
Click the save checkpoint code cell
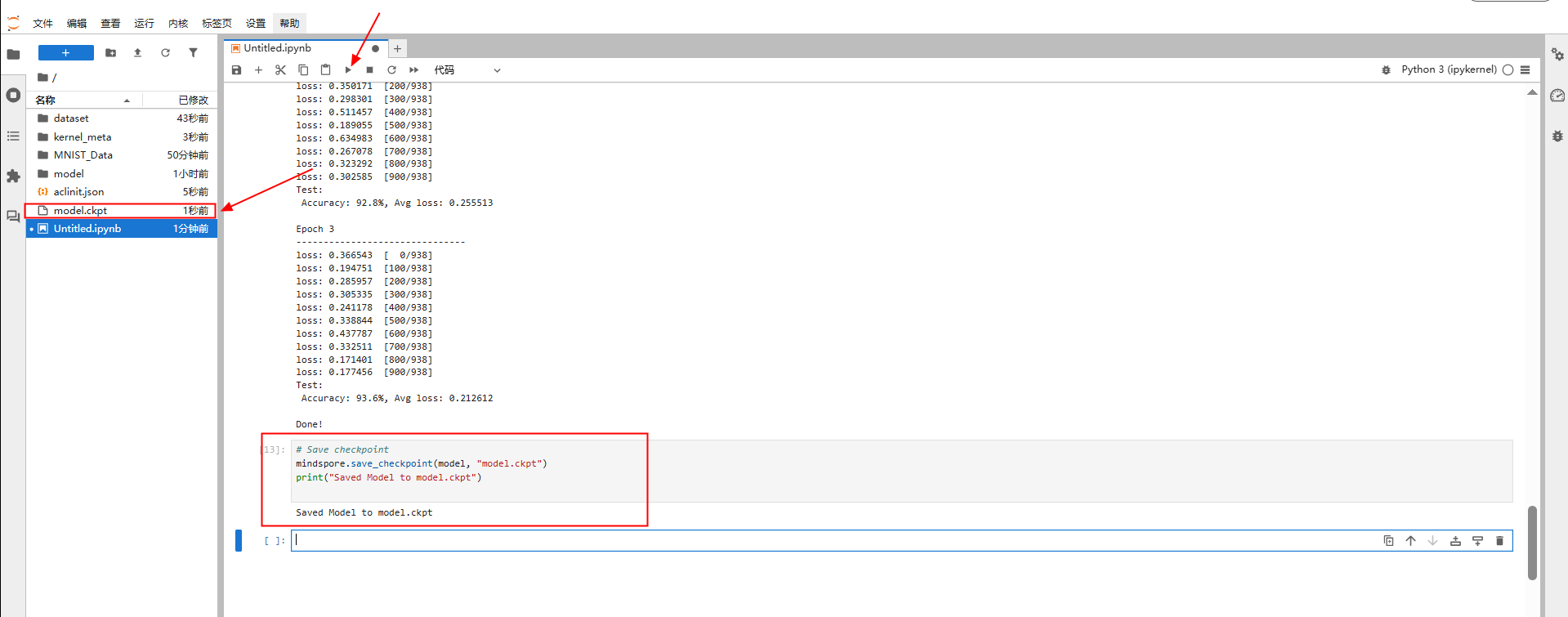(x=902, y=471)
